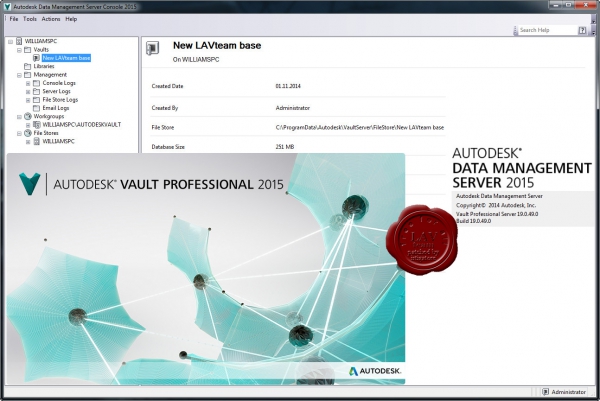Expand the Console Logs node

coord(28,83)
